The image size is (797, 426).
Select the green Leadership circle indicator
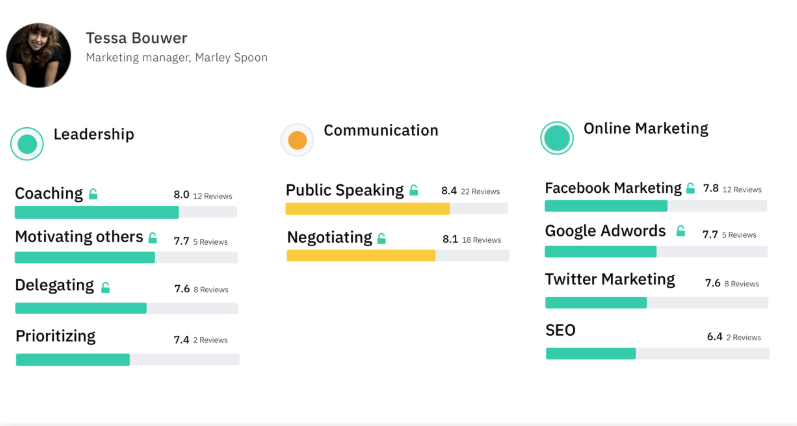click(x=27, y=144)
